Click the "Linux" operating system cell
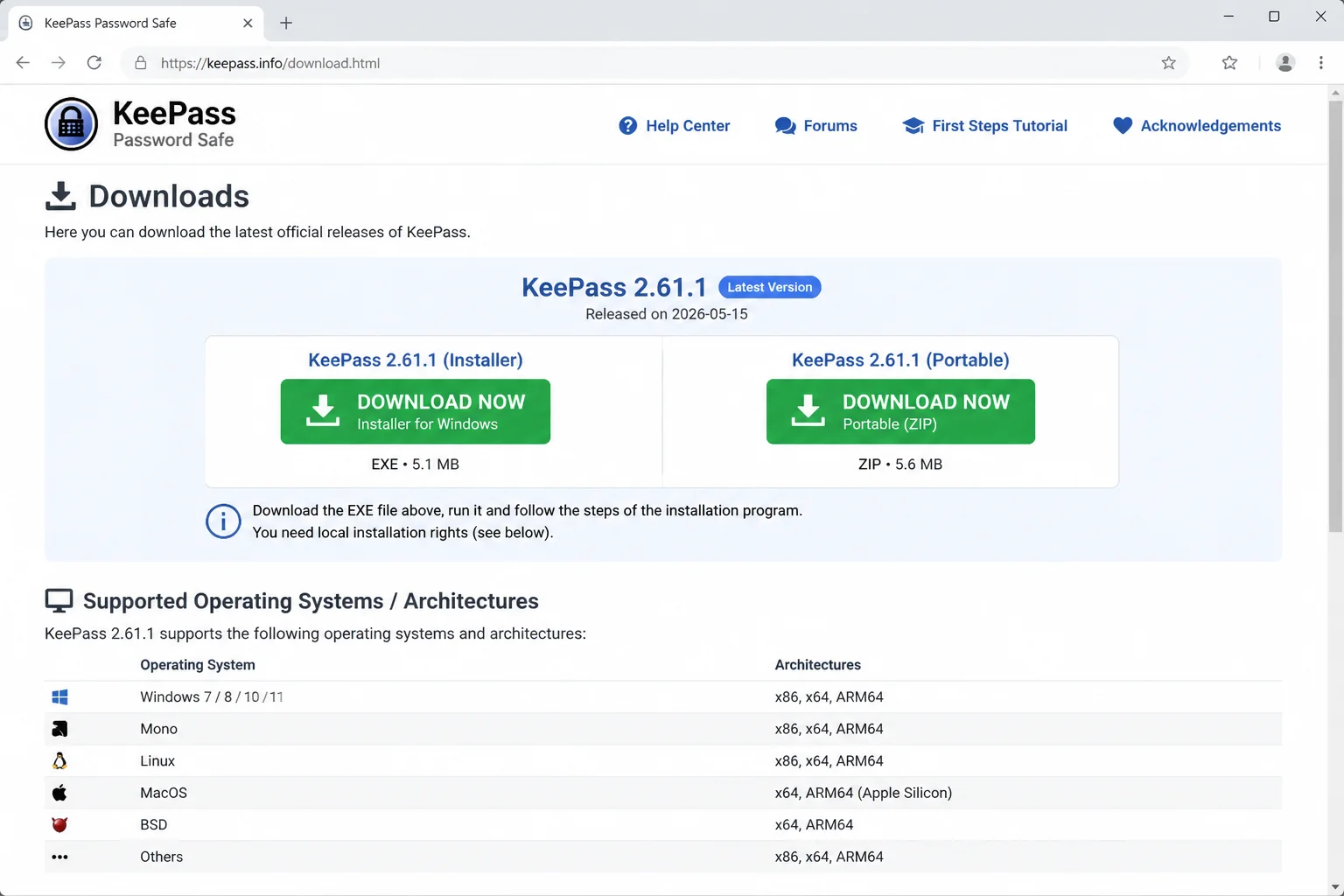The height and width of the screenshot is (896, 1344). 157,761
